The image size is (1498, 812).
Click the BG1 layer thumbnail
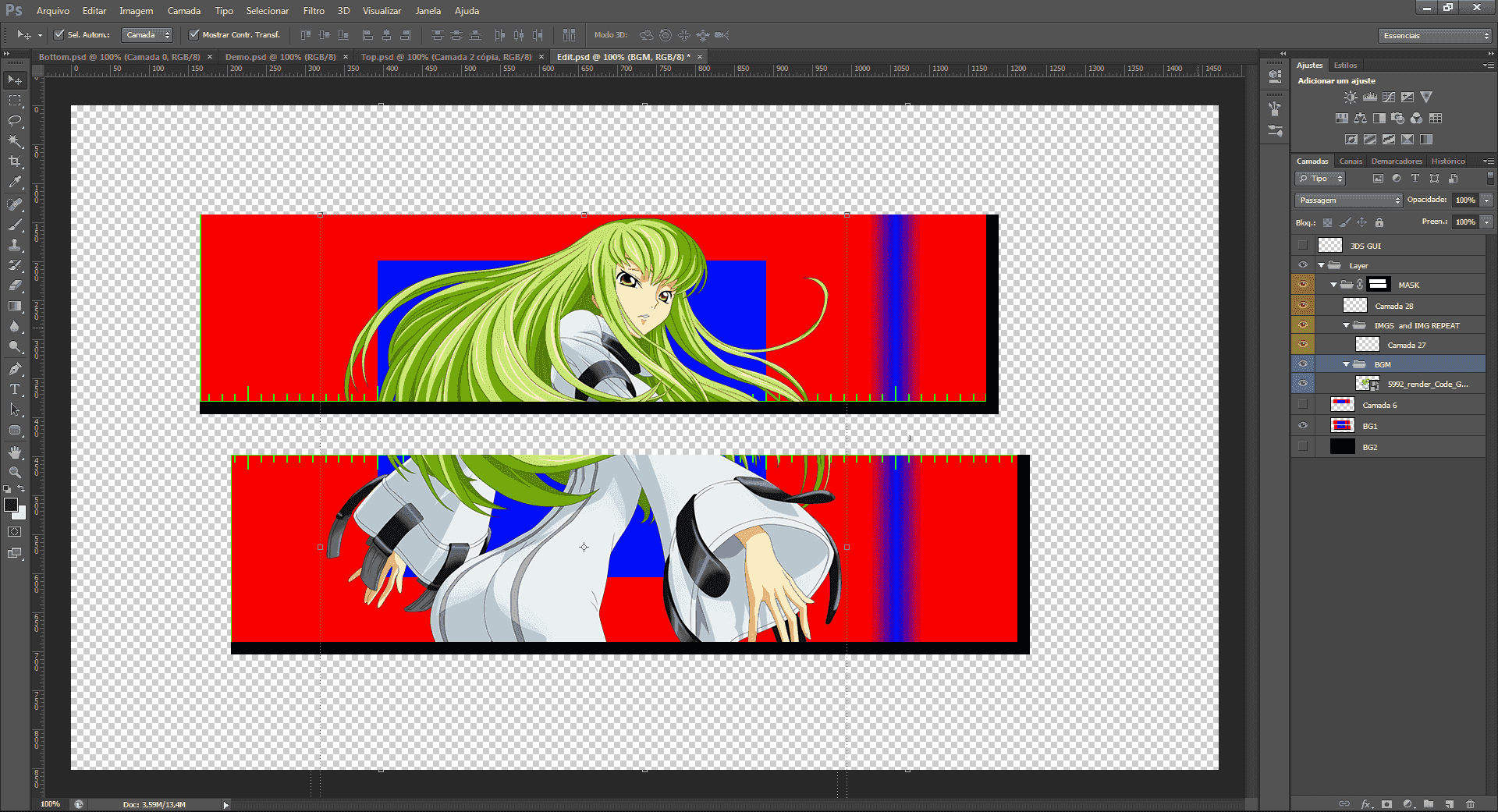[x=1342, y=425]
